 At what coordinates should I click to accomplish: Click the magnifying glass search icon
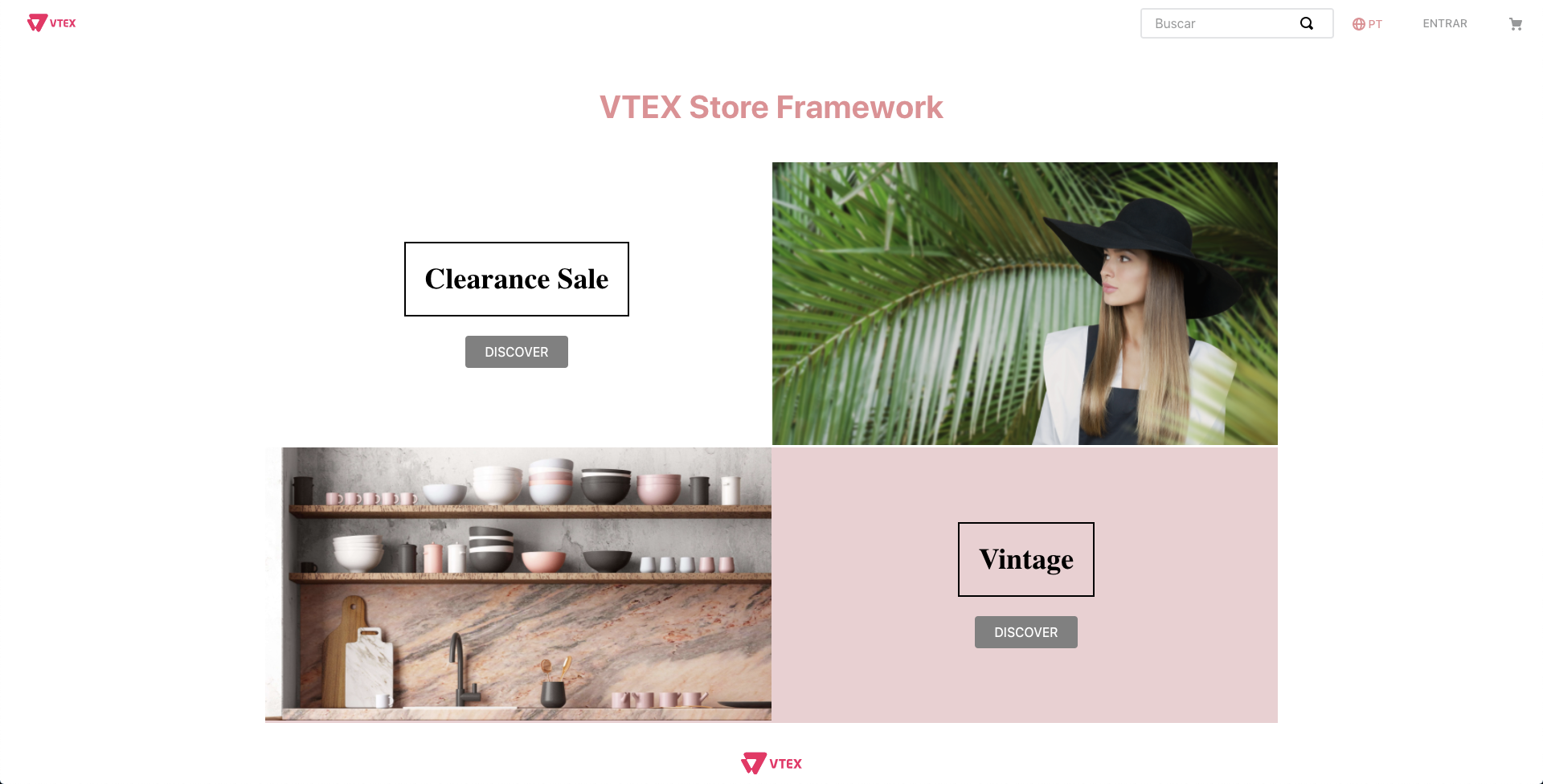[1307, 23]
